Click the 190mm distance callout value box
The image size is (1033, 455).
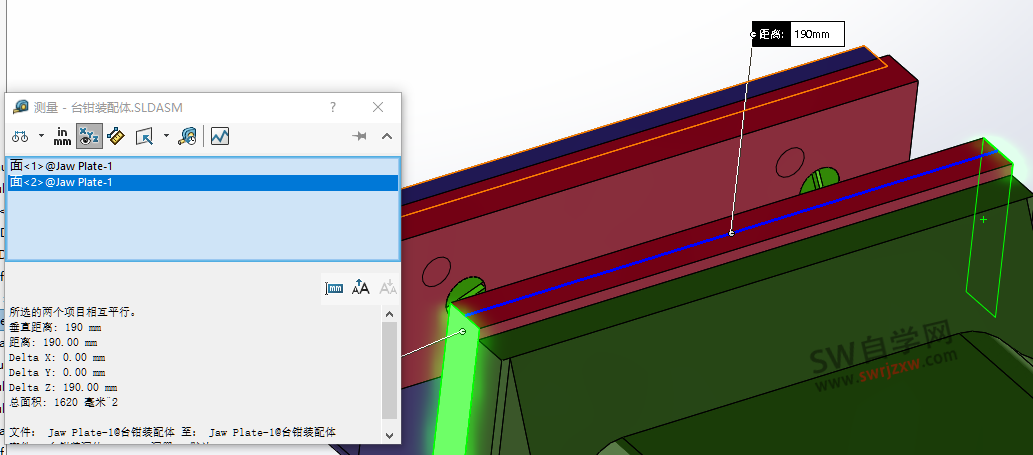tap(816, 35)
